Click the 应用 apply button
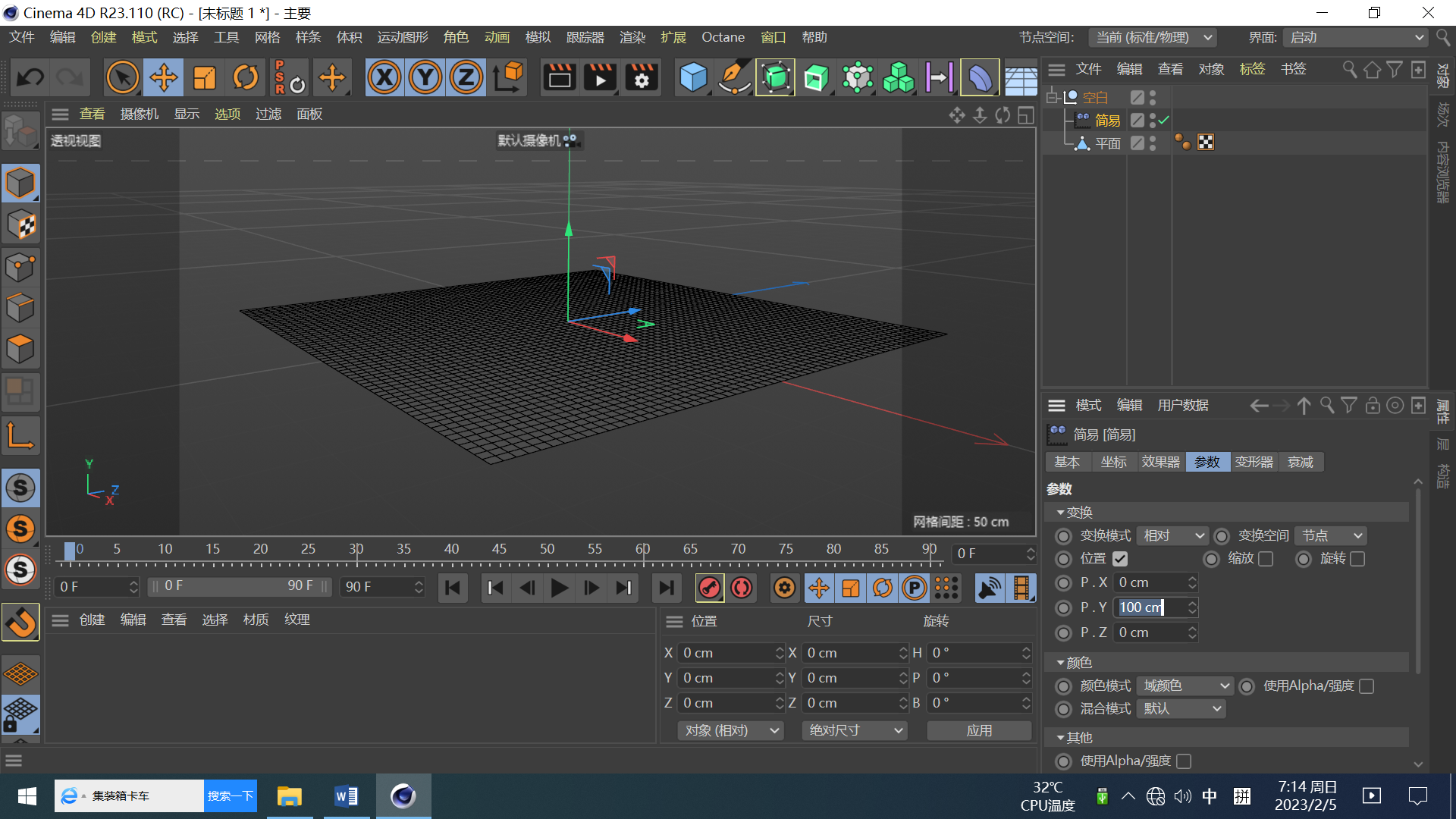 [979, 731]
